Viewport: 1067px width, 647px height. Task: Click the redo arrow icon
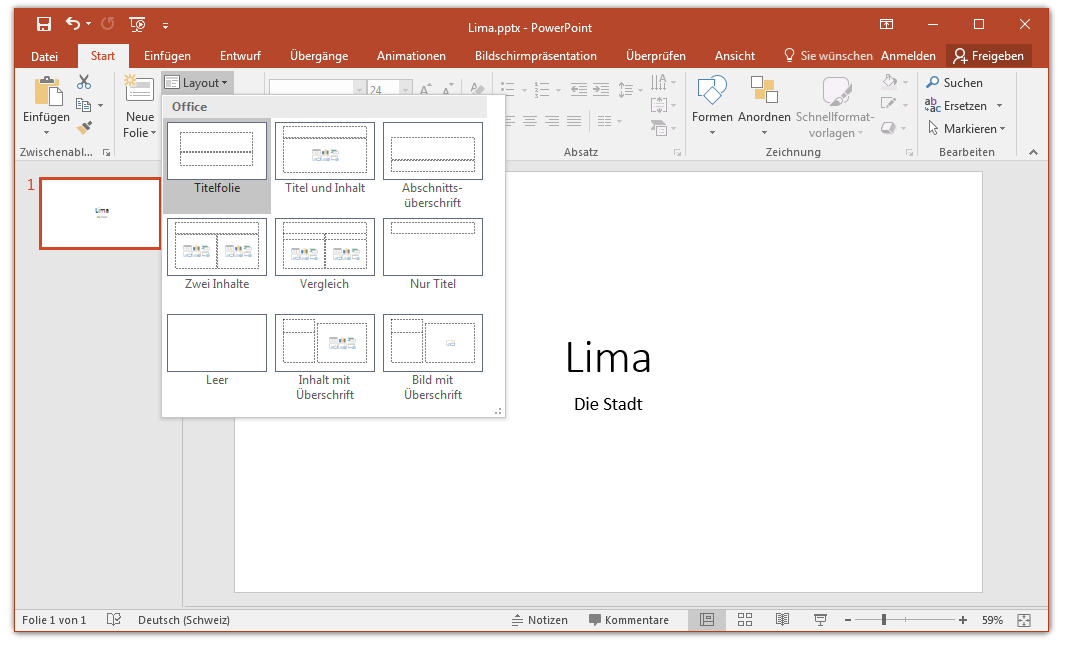coord(108,24)
